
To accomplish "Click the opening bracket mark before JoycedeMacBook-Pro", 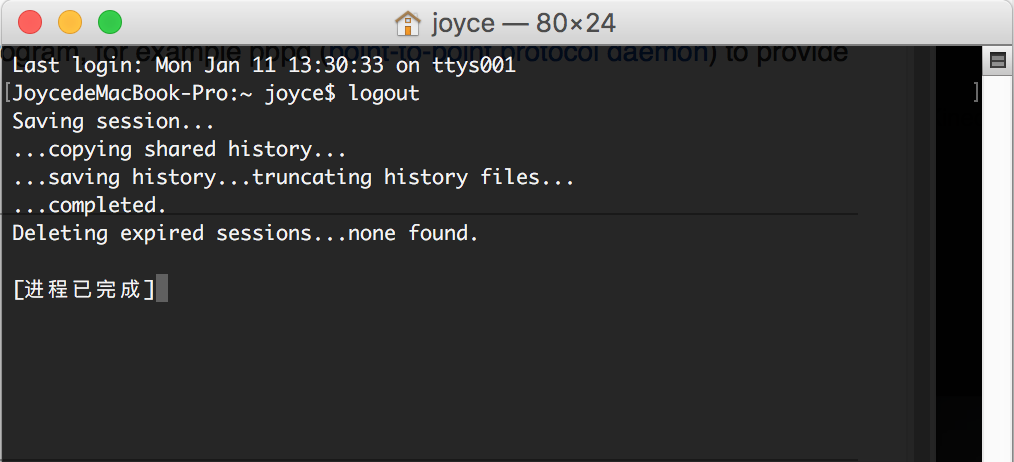I will click(7, 94).
